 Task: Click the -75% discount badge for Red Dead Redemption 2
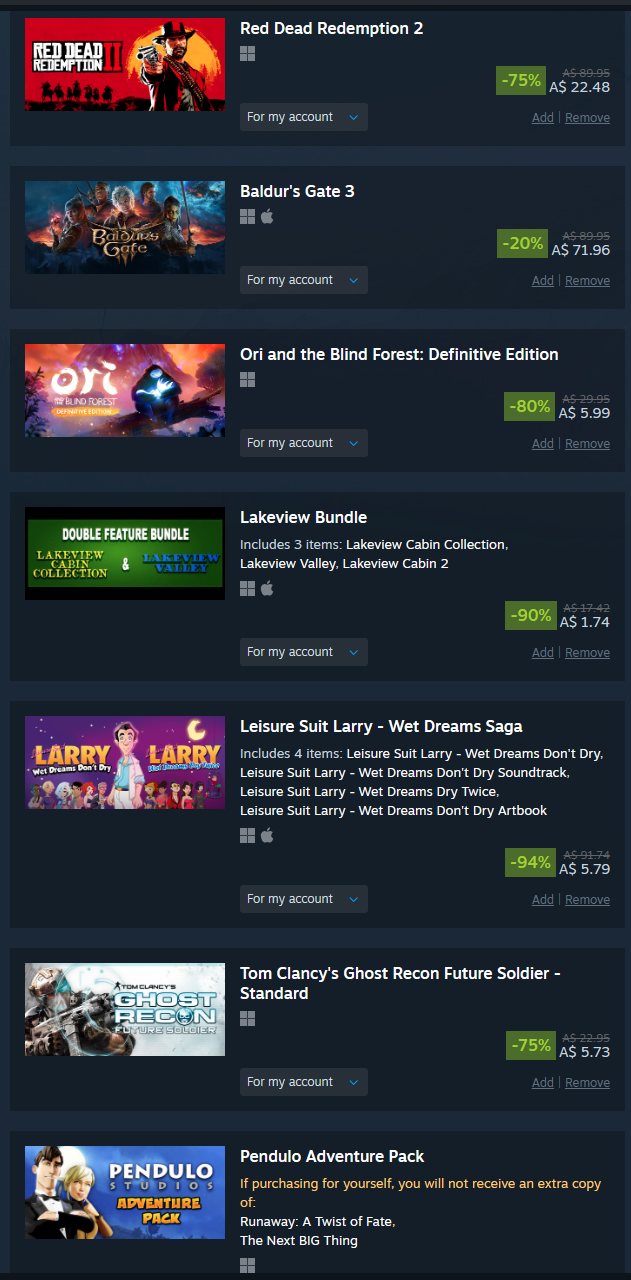coord(521,80)
